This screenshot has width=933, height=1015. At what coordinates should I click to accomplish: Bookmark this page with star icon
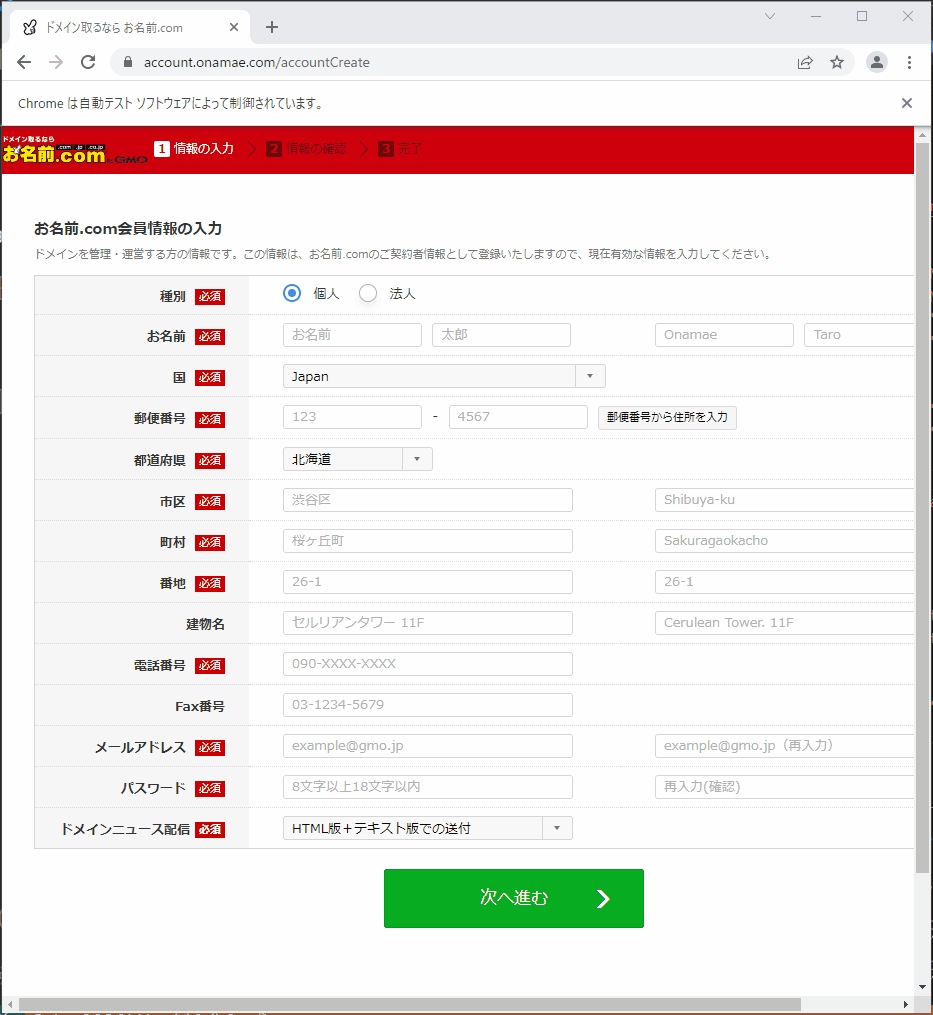[837, 62]
